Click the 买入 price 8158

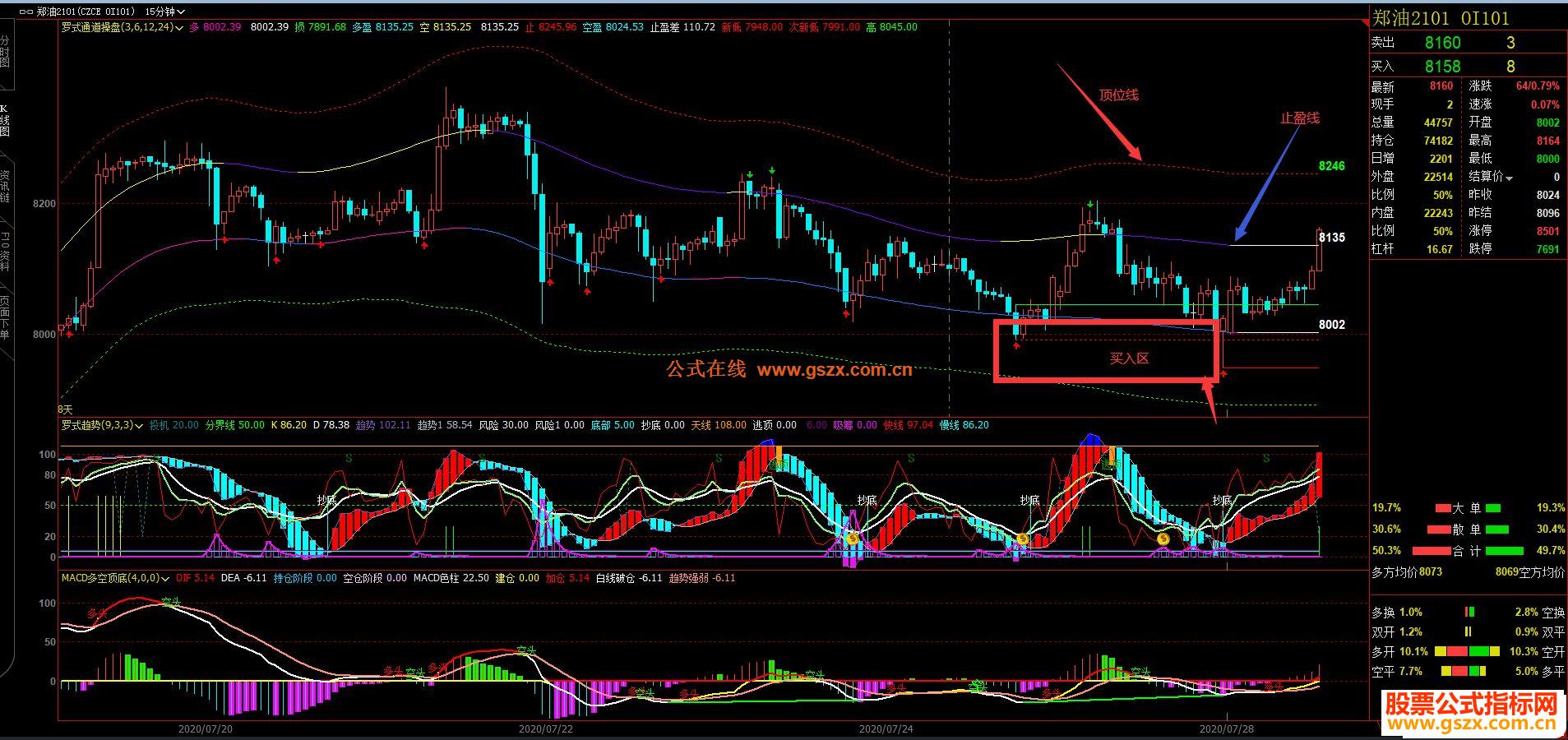1443,66
